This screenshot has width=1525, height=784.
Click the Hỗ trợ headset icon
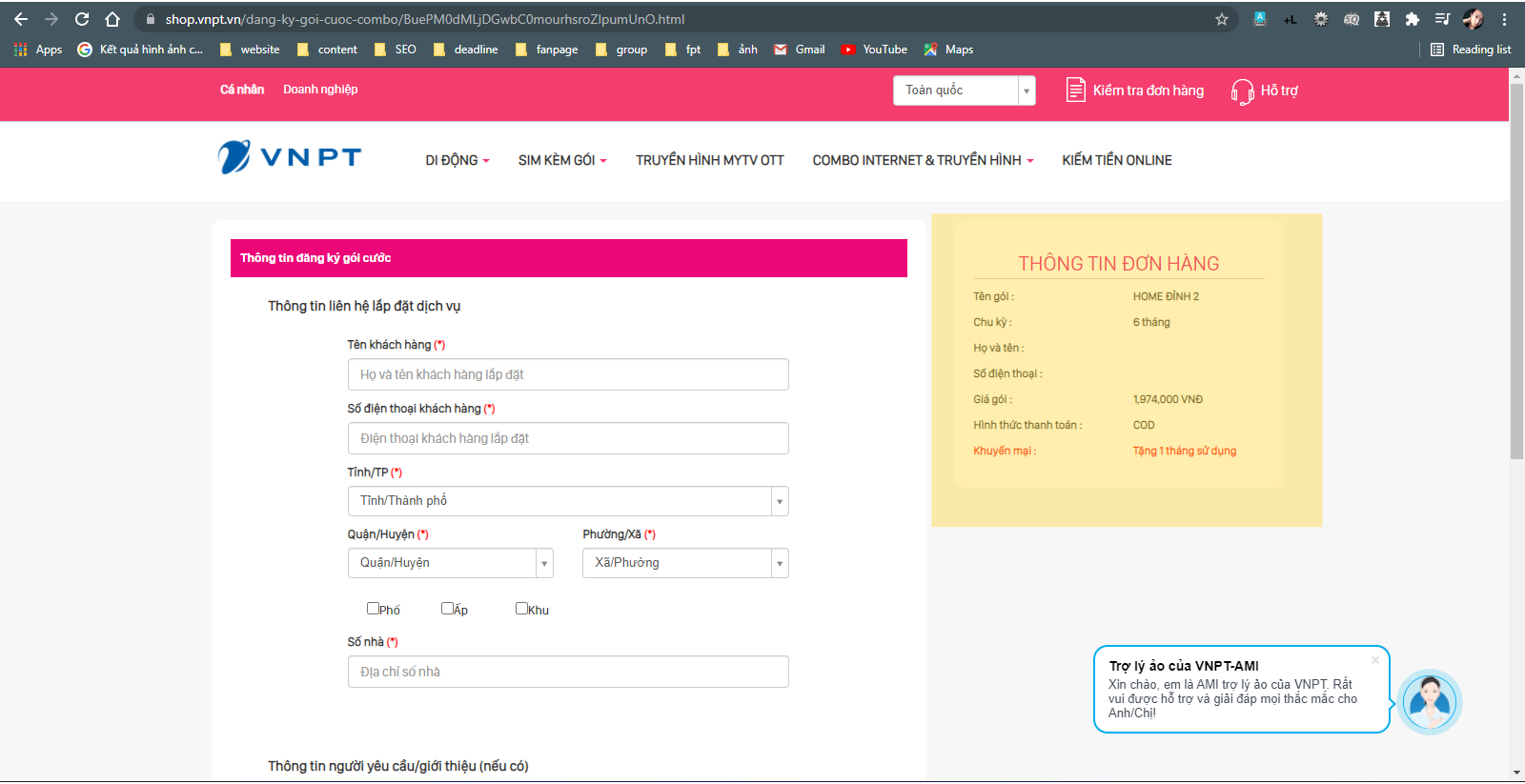pyautogui.click(x=1242, y=91)
